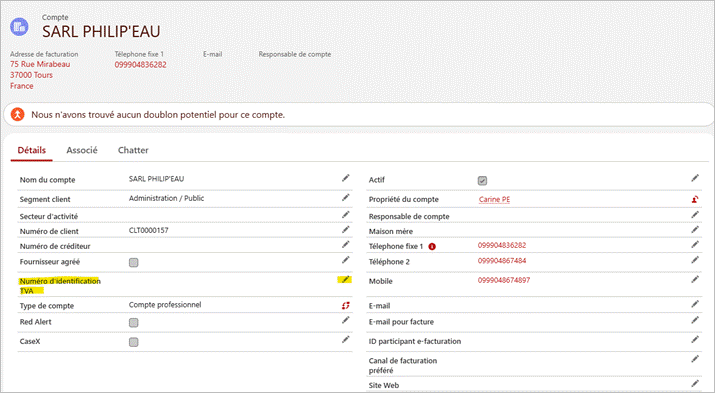The image size is (715, 393).
Task: Edit Red Alert pencil icon
Action: 346,320
